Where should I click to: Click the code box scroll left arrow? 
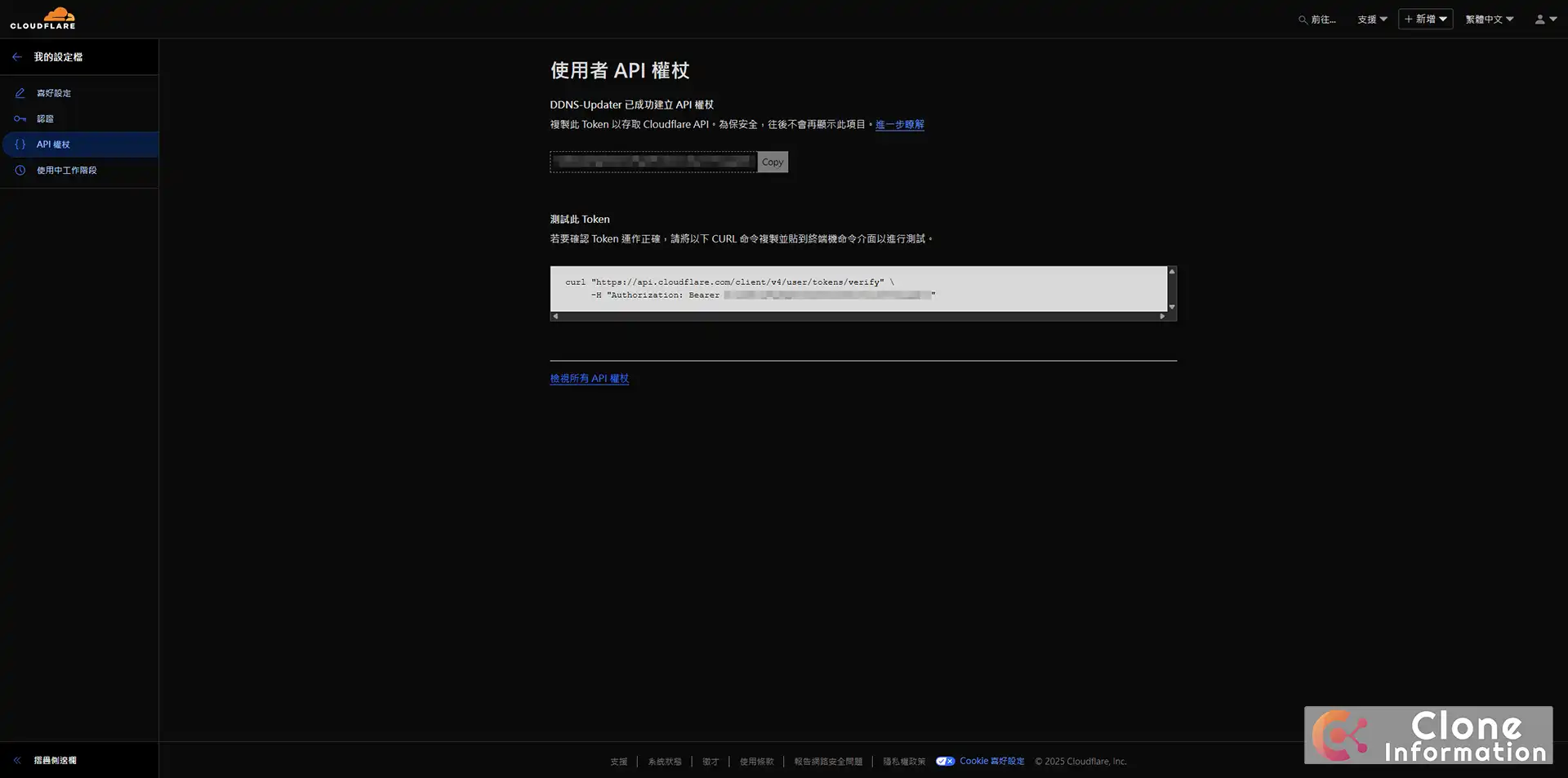point(555,316)
